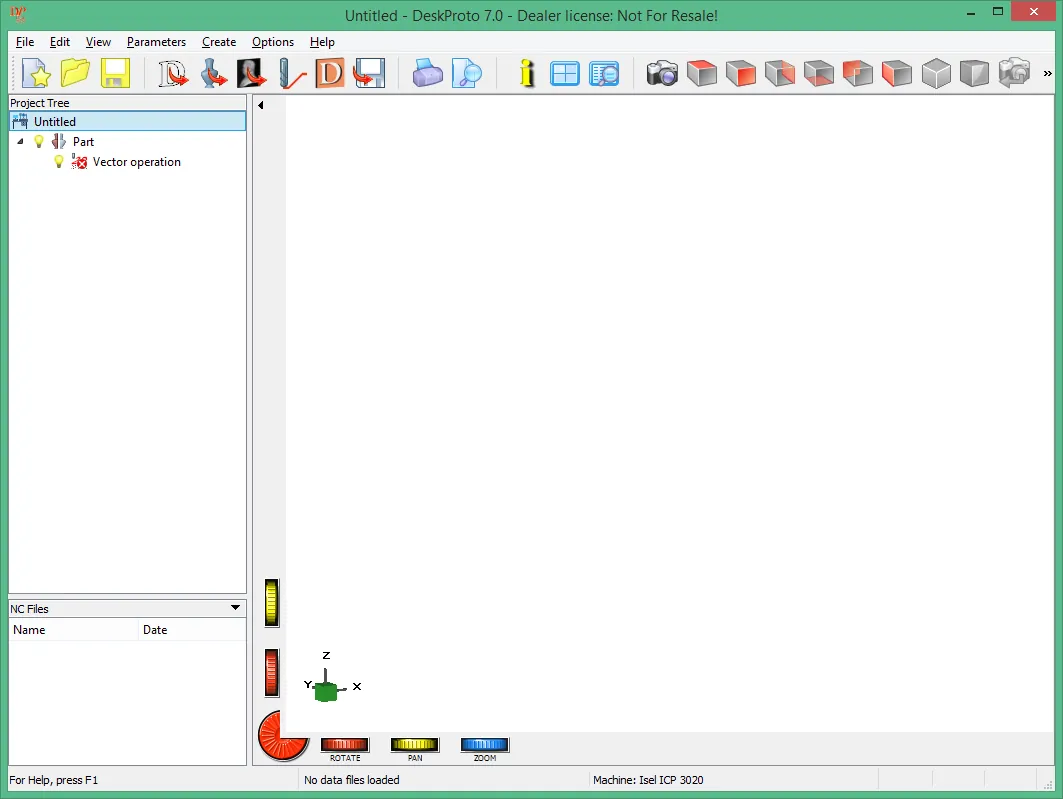This screenshot has width=1063, height=799.
Task: Click the camera icon in toolbar
Action: click(662, 73)
